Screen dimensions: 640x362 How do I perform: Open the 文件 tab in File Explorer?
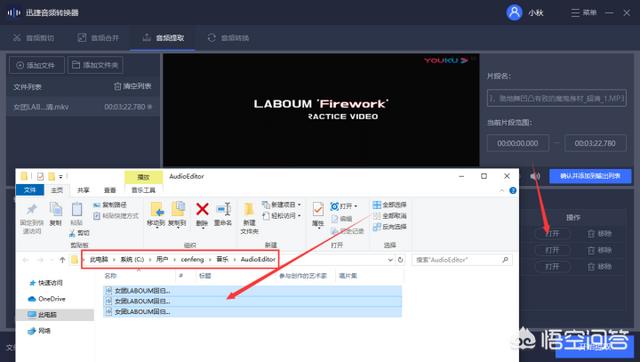29,190
